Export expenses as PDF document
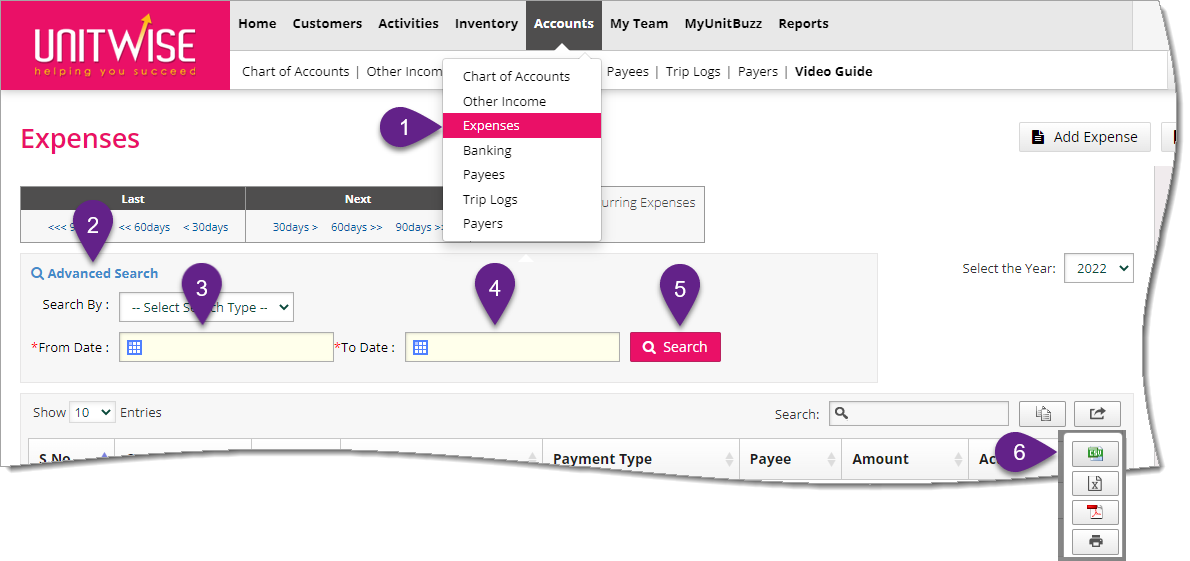Viewport: 1190px width, 561px height. 1095,513
